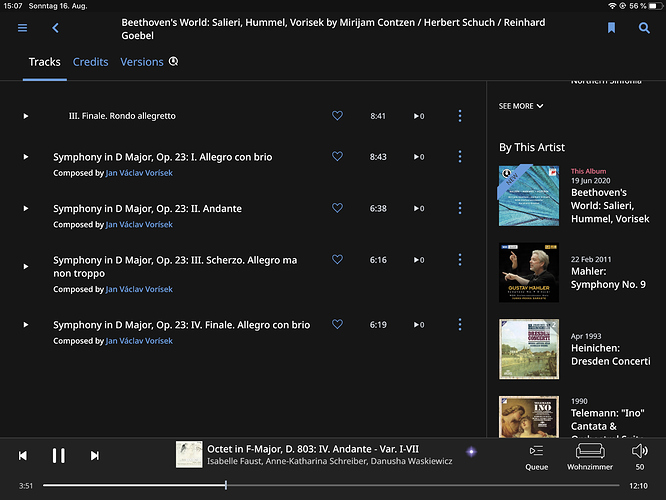Select track title Symphony Op. 23: II. Andante
Screen dimensions: 666x500
click(147, 209)
